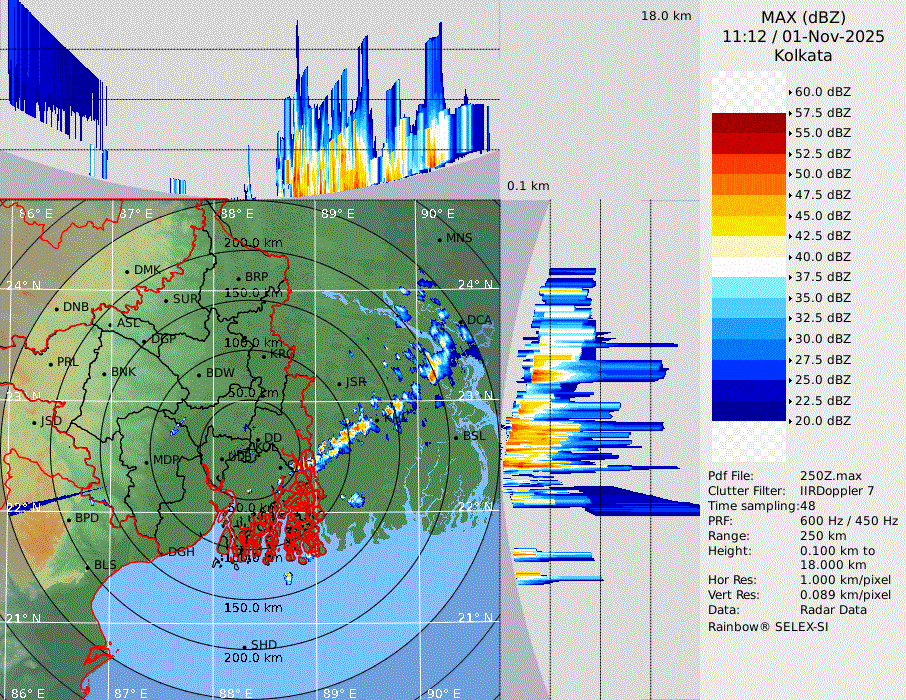The width and height of the screenshot is (906, 700).
Task: Click the 200.0 km range ring label near SHD
Action: coord(252,658)
